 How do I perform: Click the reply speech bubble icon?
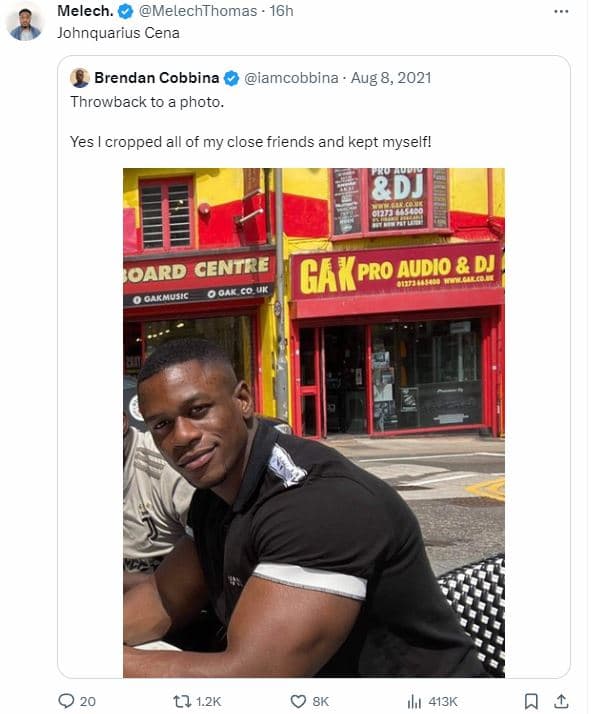pyautogui.click(x=66, y=701)
